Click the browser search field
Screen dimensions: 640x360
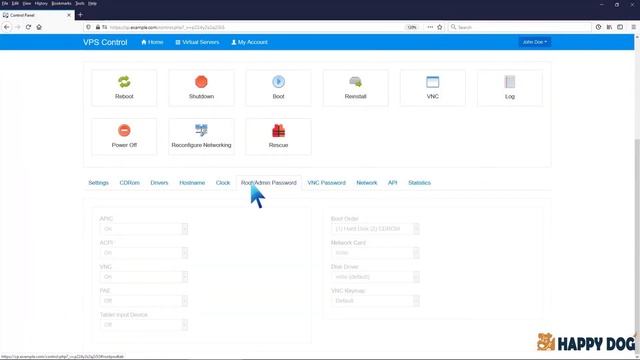tap(520, 27)
